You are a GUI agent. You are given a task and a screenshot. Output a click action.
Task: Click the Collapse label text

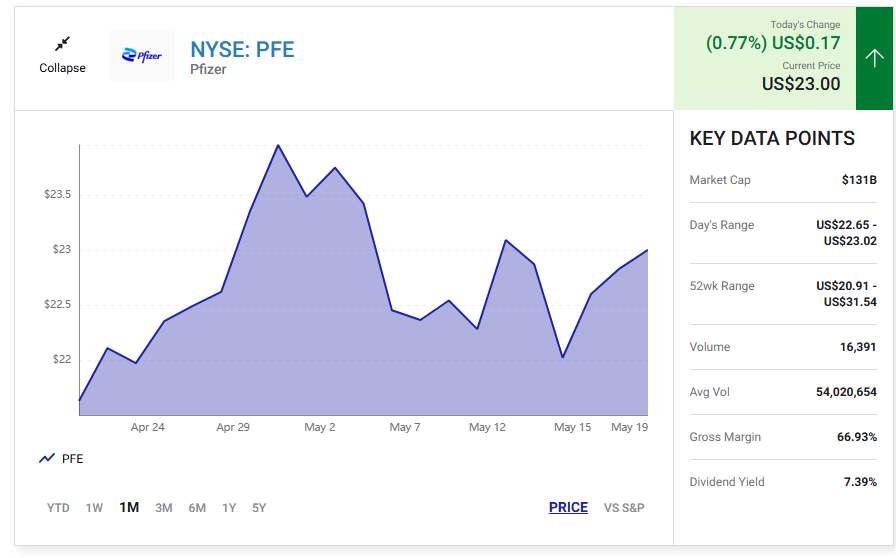click(x=62, y=68)
